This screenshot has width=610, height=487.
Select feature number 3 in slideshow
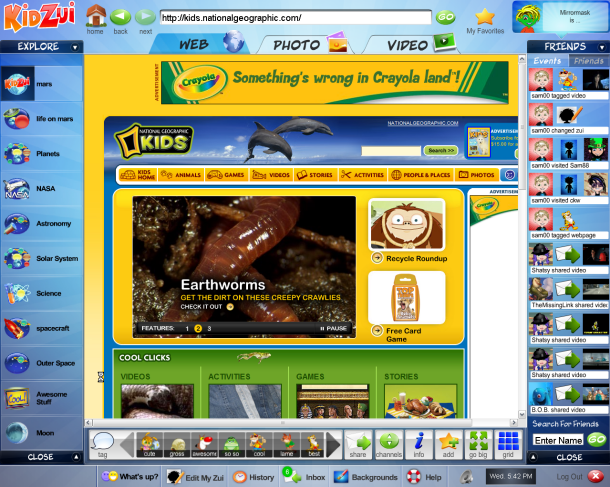point(209,329)
